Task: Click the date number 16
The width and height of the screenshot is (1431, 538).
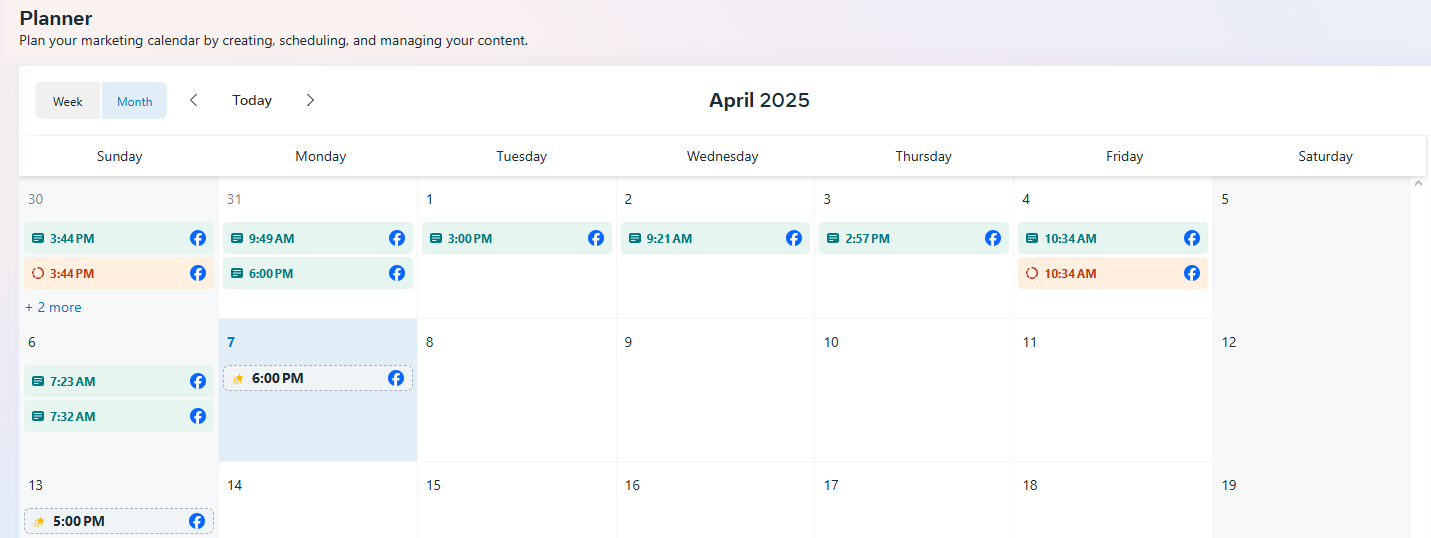Action: pyautogui.click(x=632, y=485)
